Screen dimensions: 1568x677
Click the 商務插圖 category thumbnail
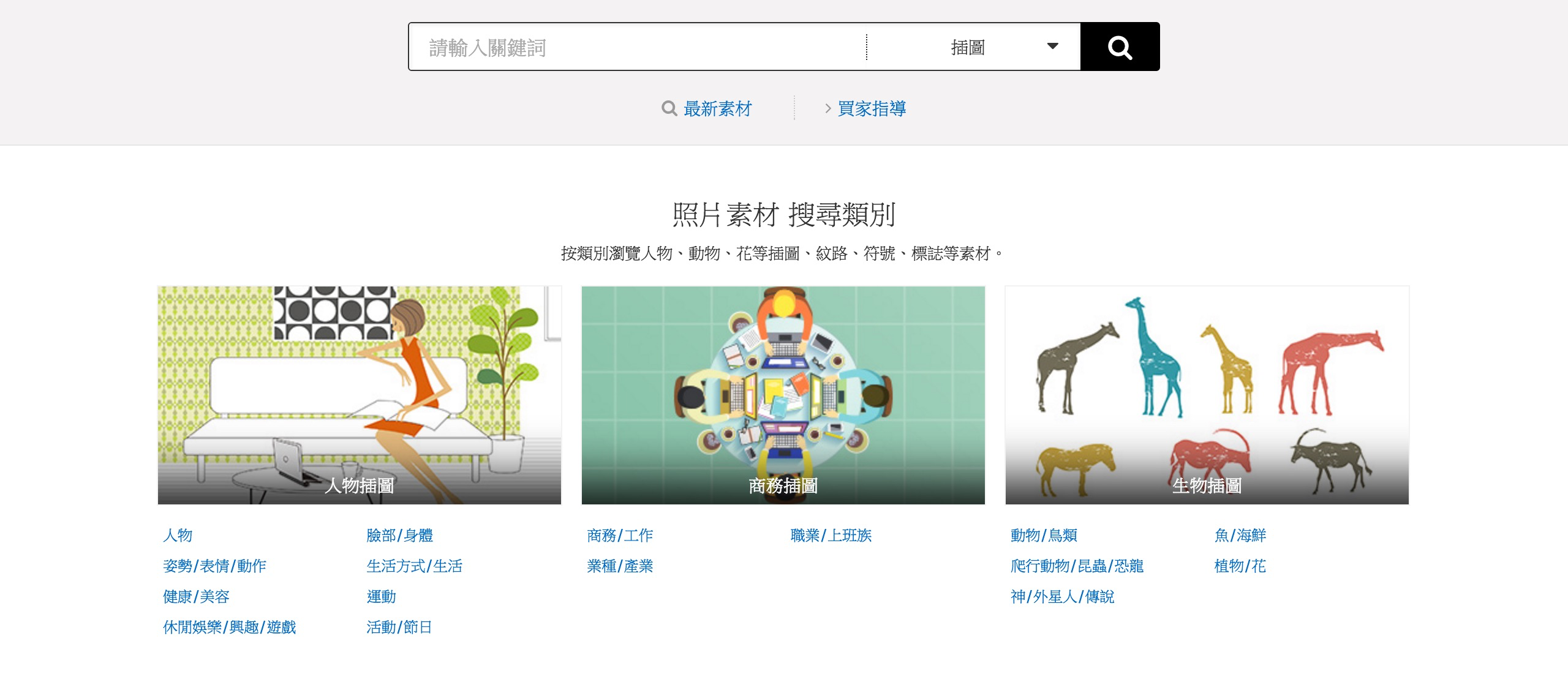(783, 395)
